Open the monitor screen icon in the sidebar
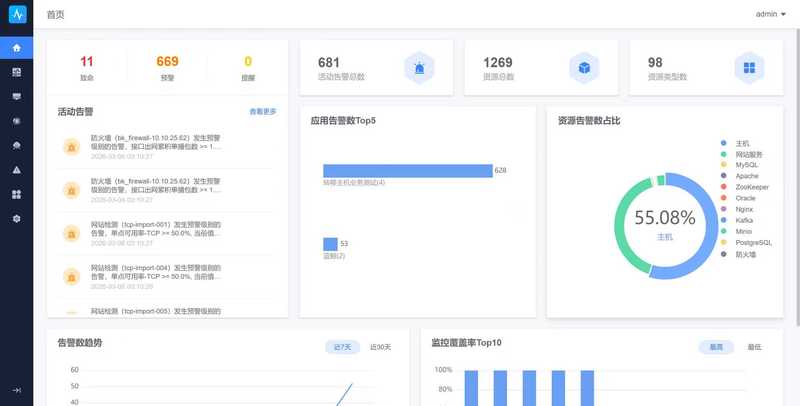 coord(16,96)
